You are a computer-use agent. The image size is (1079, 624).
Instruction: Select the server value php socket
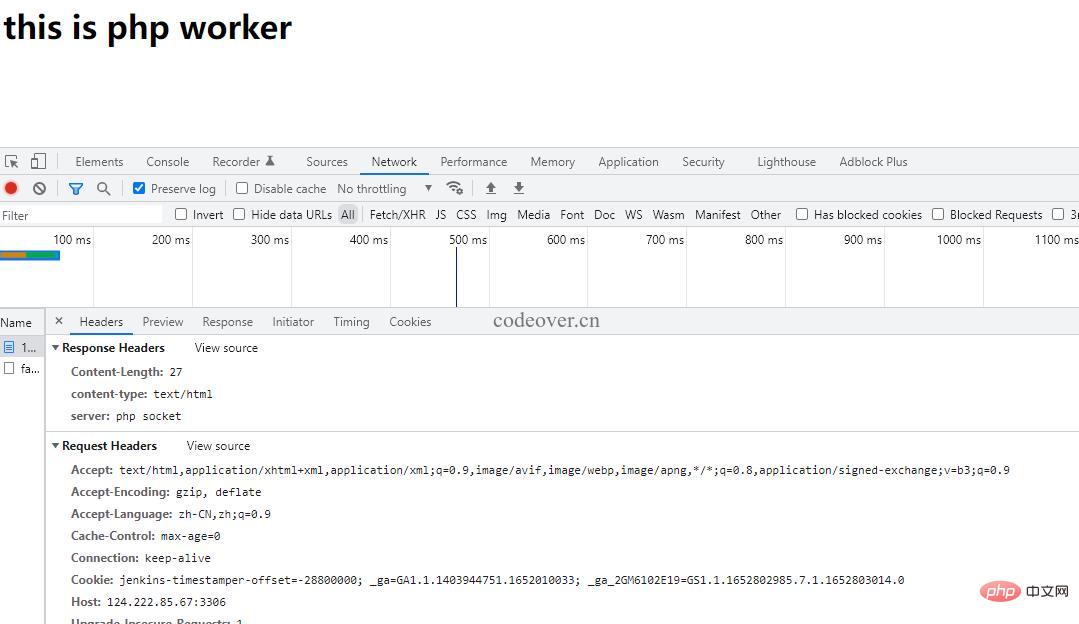pos(148,416)
